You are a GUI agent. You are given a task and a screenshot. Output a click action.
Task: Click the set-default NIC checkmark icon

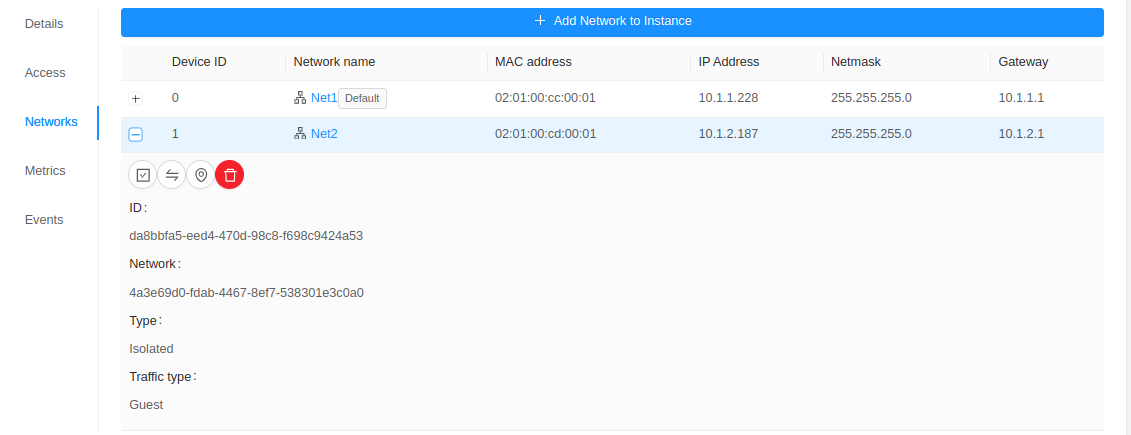(x=143, y=175)
